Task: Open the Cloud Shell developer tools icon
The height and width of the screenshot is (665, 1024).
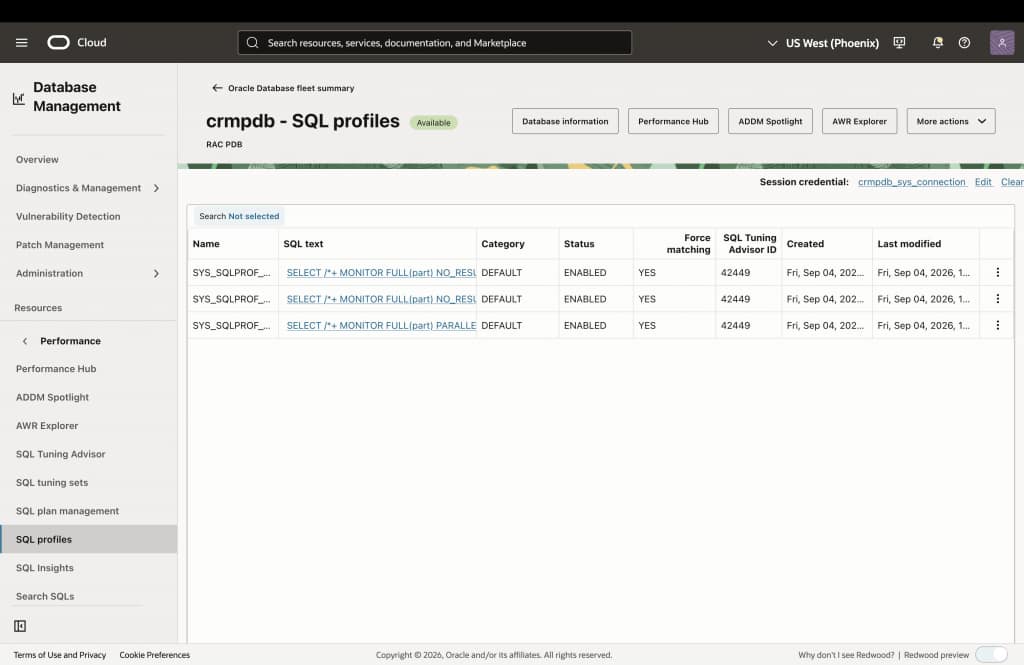Action: (899, 42)
